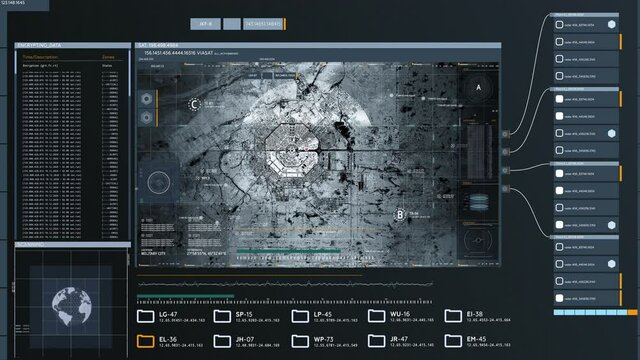Click the second connector port right of the map
Viewport: 640px width, 360px height.
tap(505, 152)
